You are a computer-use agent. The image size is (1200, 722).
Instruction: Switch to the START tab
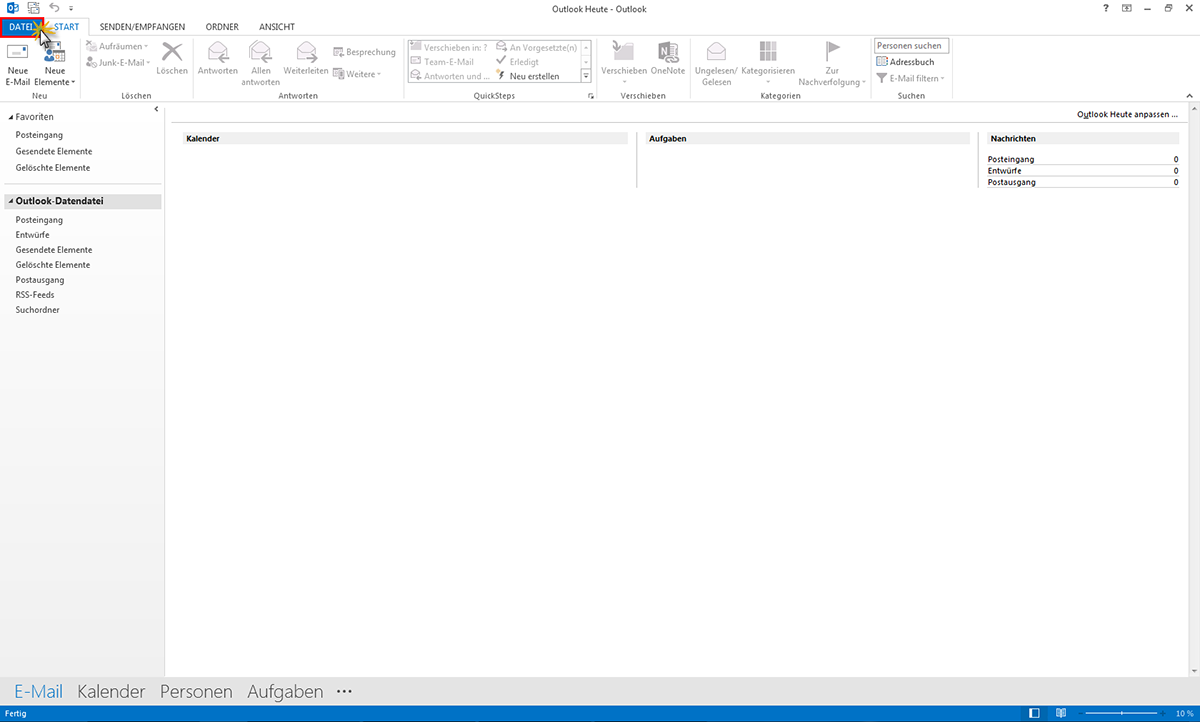67,27
